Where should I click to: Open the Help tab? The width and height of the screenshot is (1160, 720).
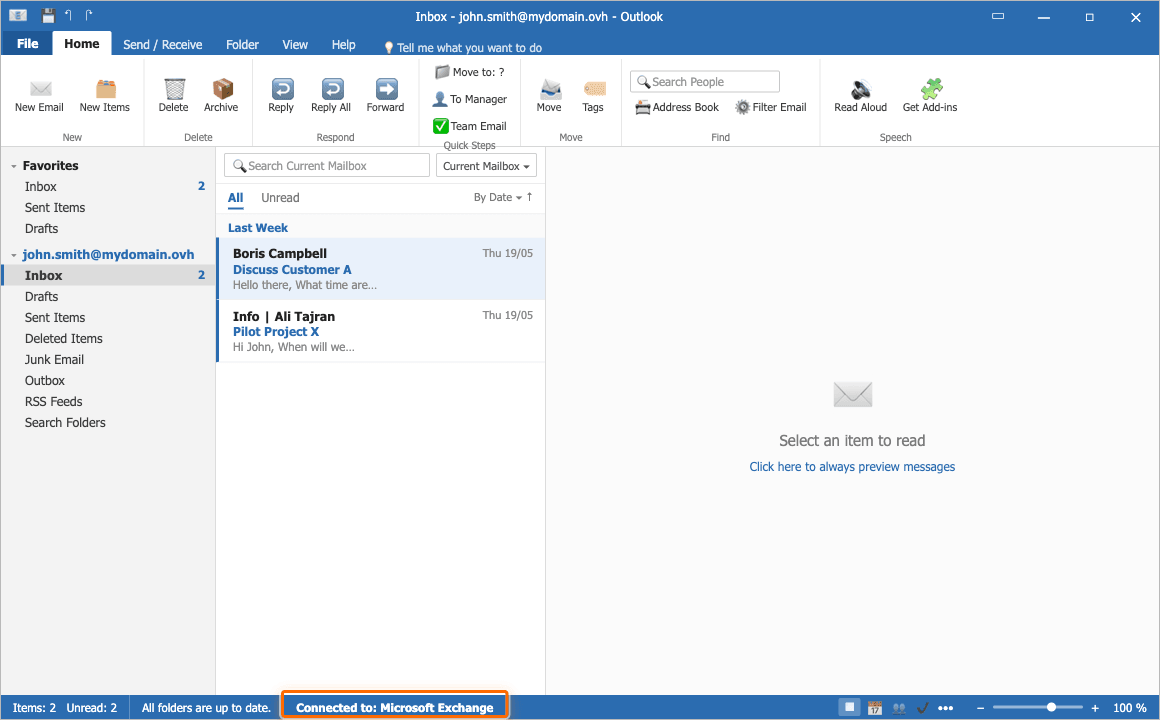pyautogui.click(x=343, y=44)
